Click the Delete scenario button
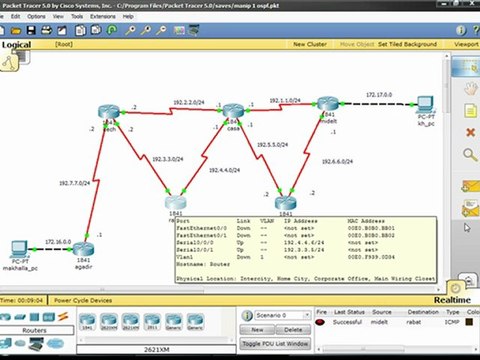Image resolution: width=480 pixels, height=360 pixels. pos(293,330)
